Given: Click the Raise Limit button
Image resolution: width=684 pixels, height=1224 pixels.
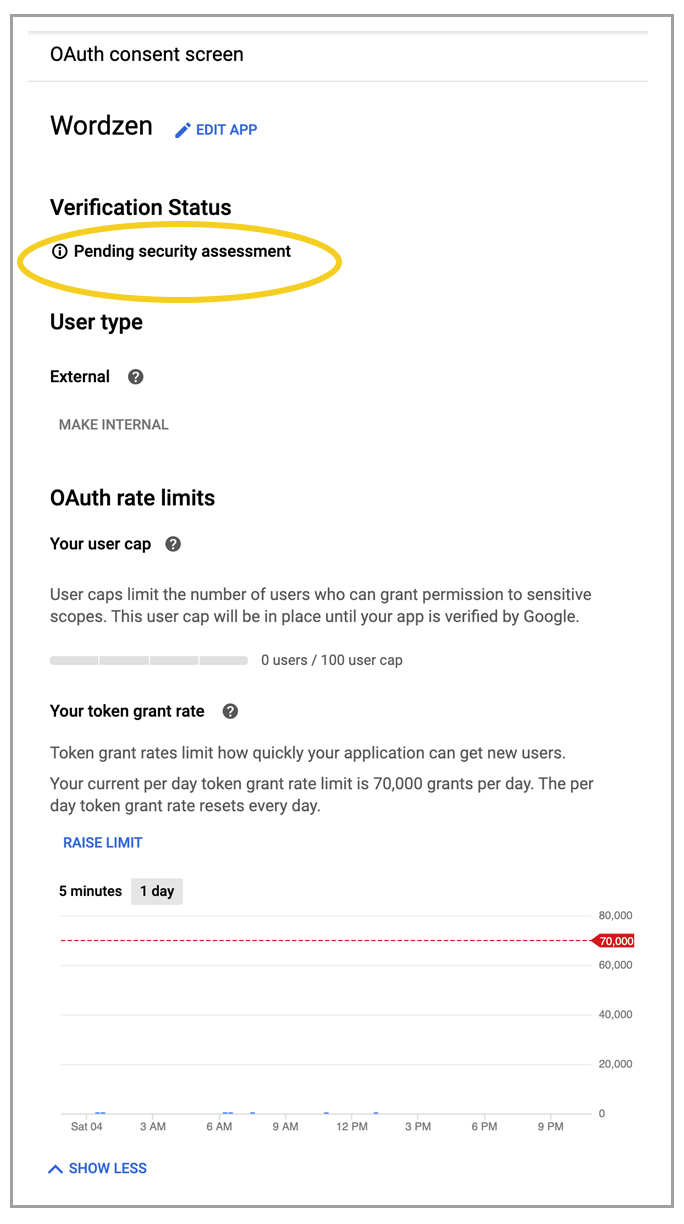Looking at the screenshot, I should pos(103,842).
